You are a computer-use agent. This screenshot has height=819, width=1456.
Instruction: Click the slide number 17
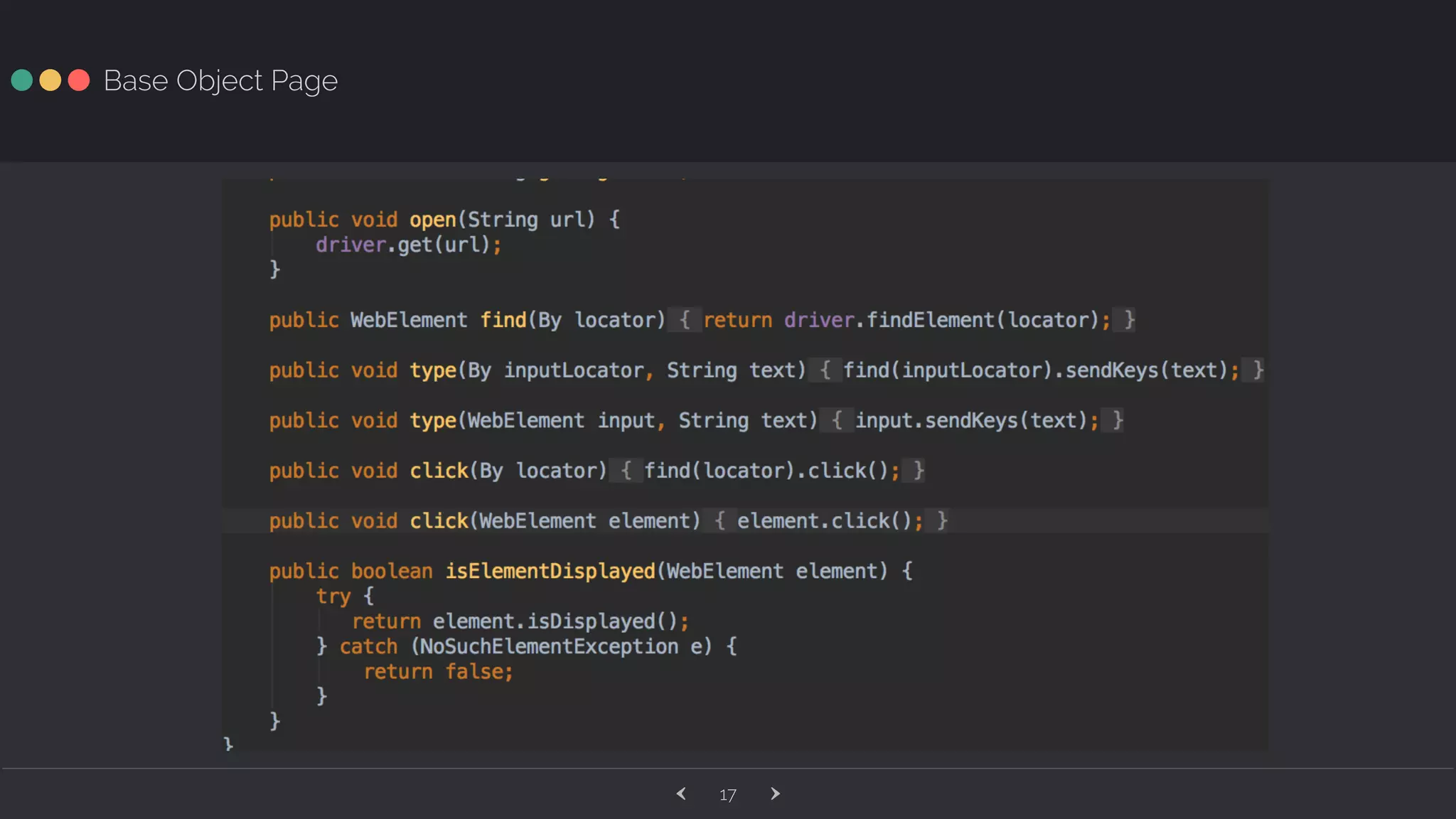click(727, 795)
